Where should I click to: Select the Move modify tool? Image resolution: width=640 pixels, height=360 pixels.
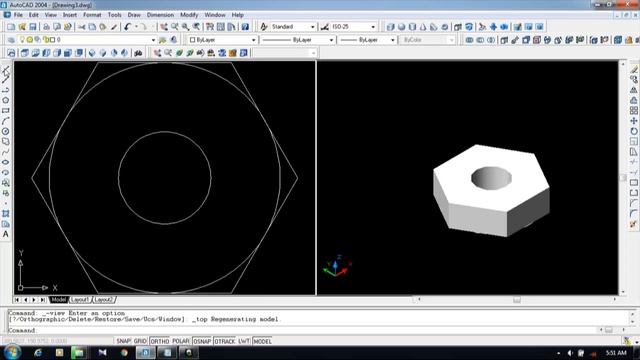pos(633,121)
